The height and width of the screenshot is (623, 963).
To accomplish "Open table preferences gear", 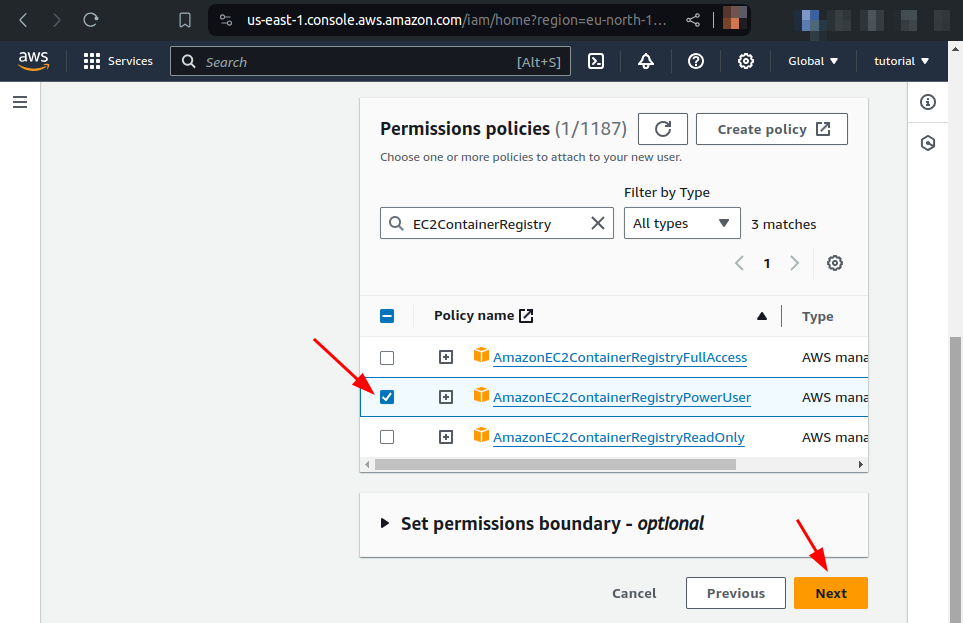I will [834, 262].
